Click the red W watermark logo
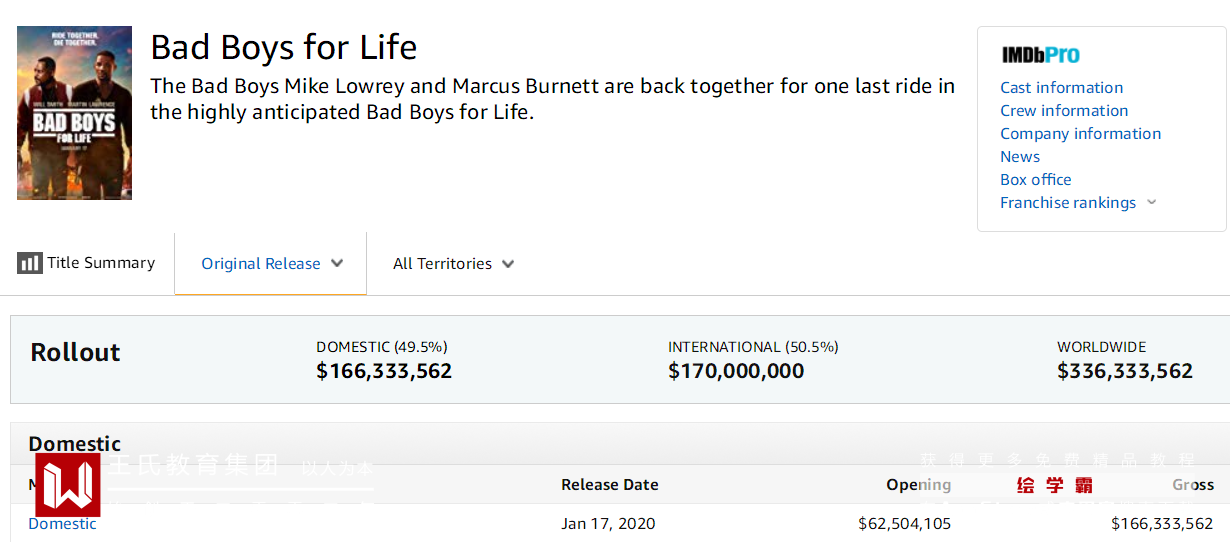The width and height of the screenshot is (1230, 542). (x=67, y=485)
